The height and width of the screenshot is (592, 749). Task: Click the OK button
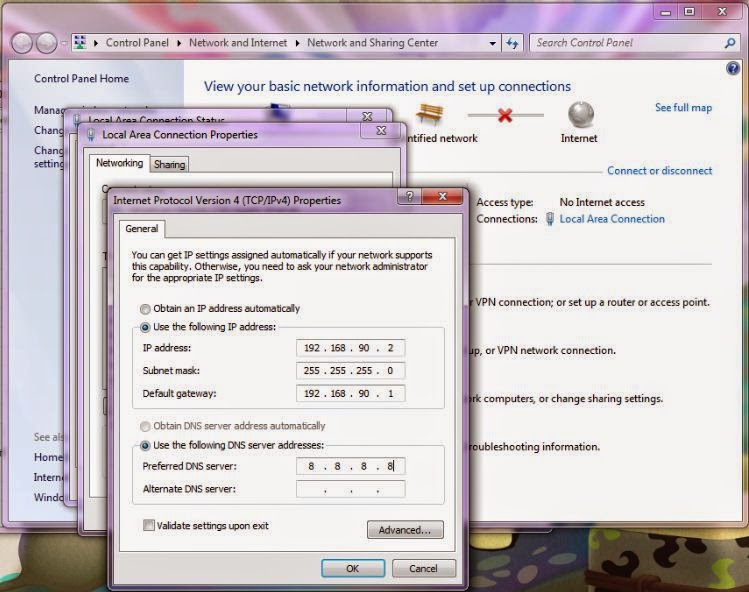pyautogui.click(x=353, y=569)
